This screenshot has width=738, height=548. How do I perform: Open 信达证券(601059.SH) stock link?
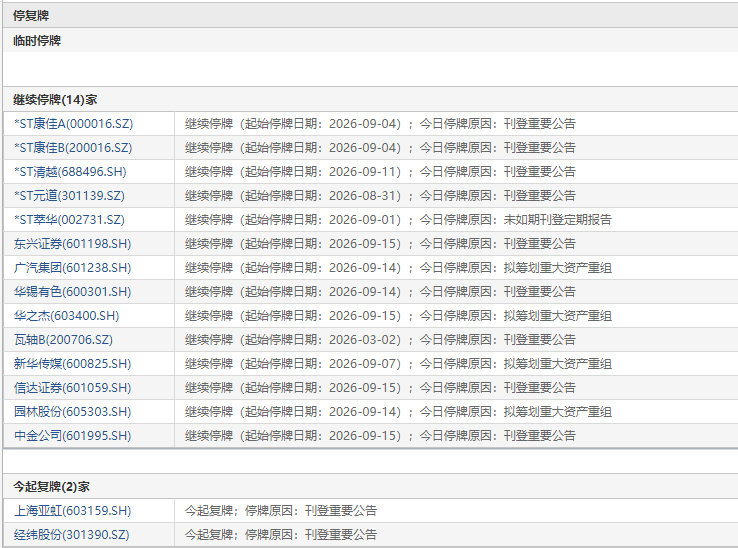(x=72, y=388)
